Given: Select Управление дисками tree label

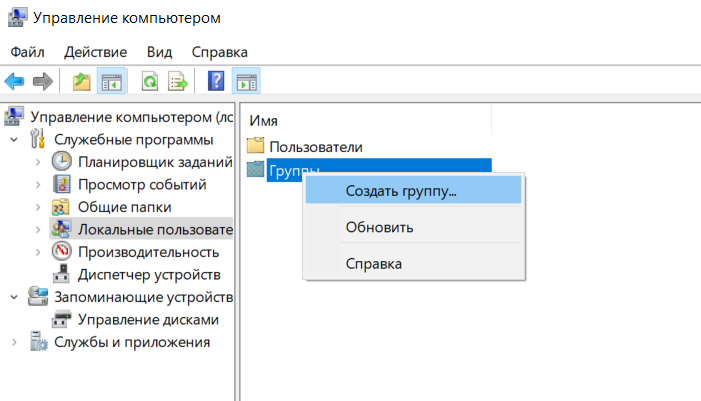Looking at the screenshot, I should [148, 320].
